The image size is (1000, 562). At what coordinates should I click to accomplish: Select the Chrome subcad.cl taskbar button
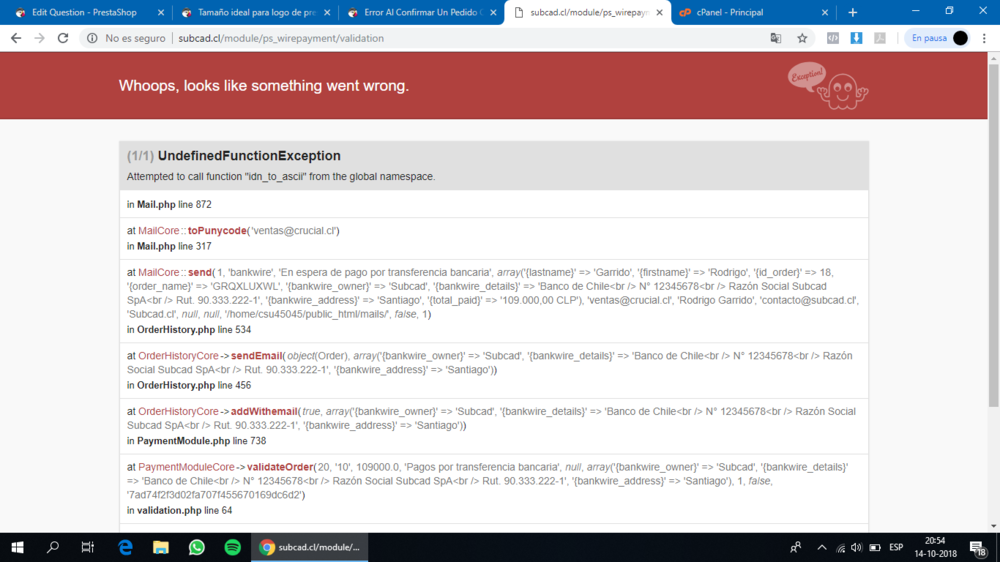[x=309, y=547]
